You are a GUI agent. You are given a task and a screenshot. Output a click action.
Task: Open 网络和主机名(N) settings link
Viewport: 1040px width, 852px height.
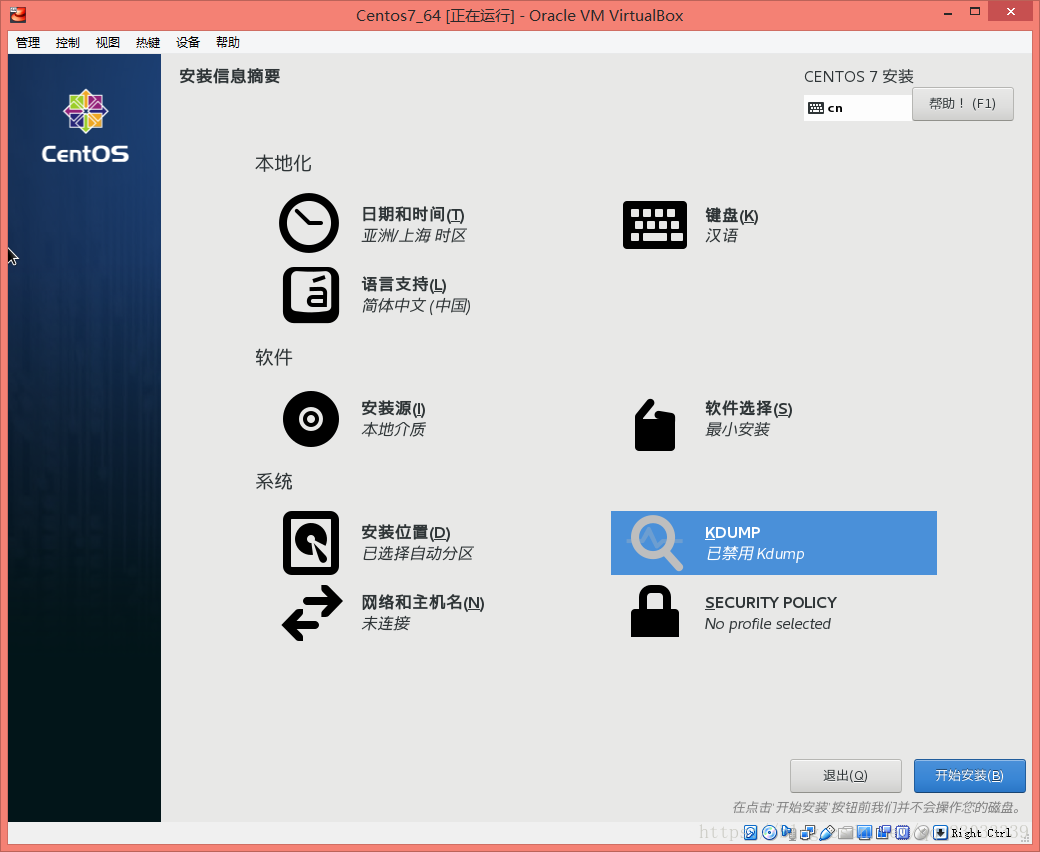coord(422,602)
